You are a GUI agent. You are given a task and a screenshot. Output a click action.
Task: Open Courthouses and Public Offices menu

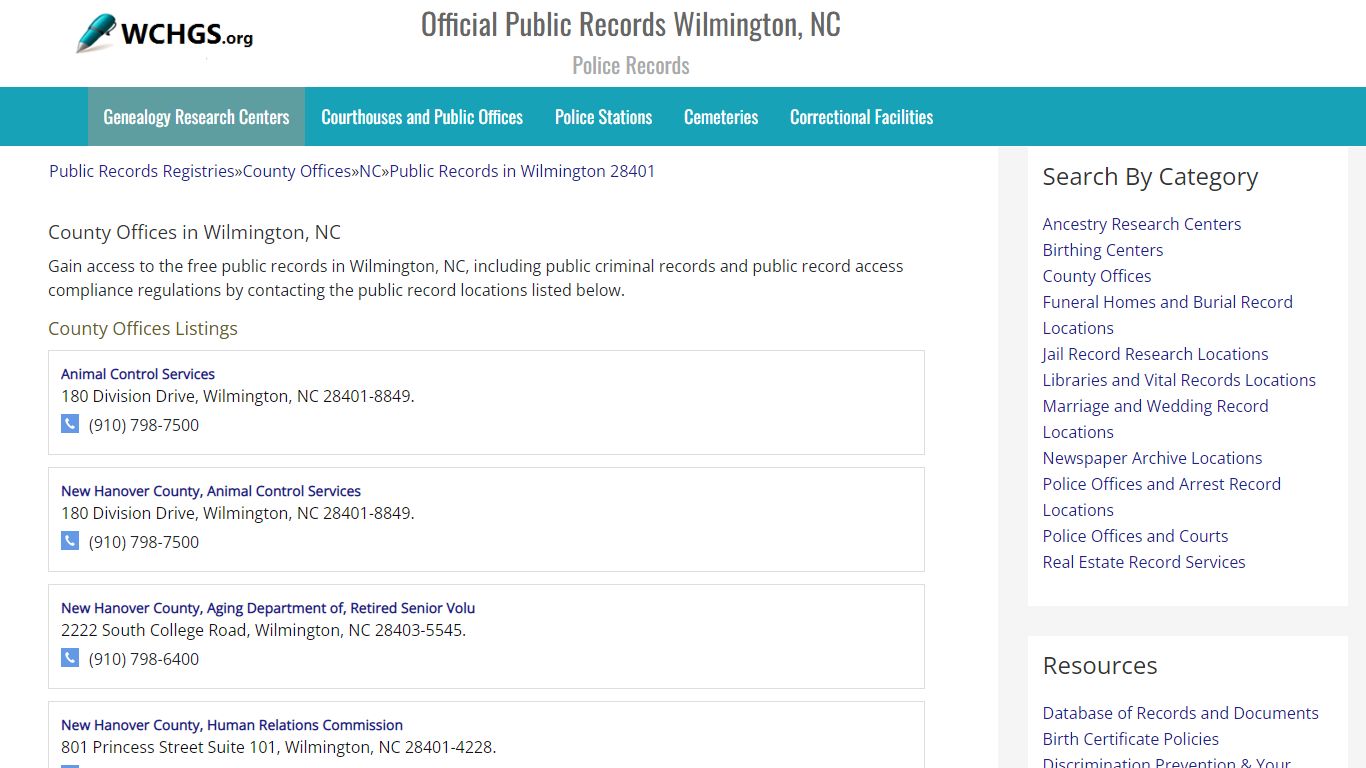tap(422, 117)
